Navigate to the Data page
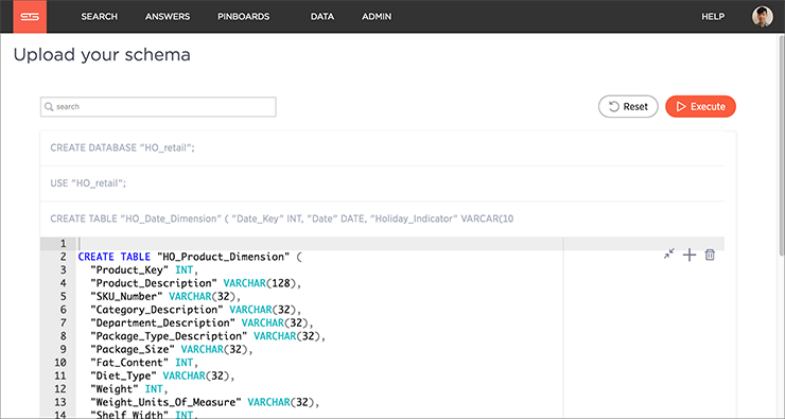Image resolution: width=785 pixels, height=419 pixels. (322, 17)
